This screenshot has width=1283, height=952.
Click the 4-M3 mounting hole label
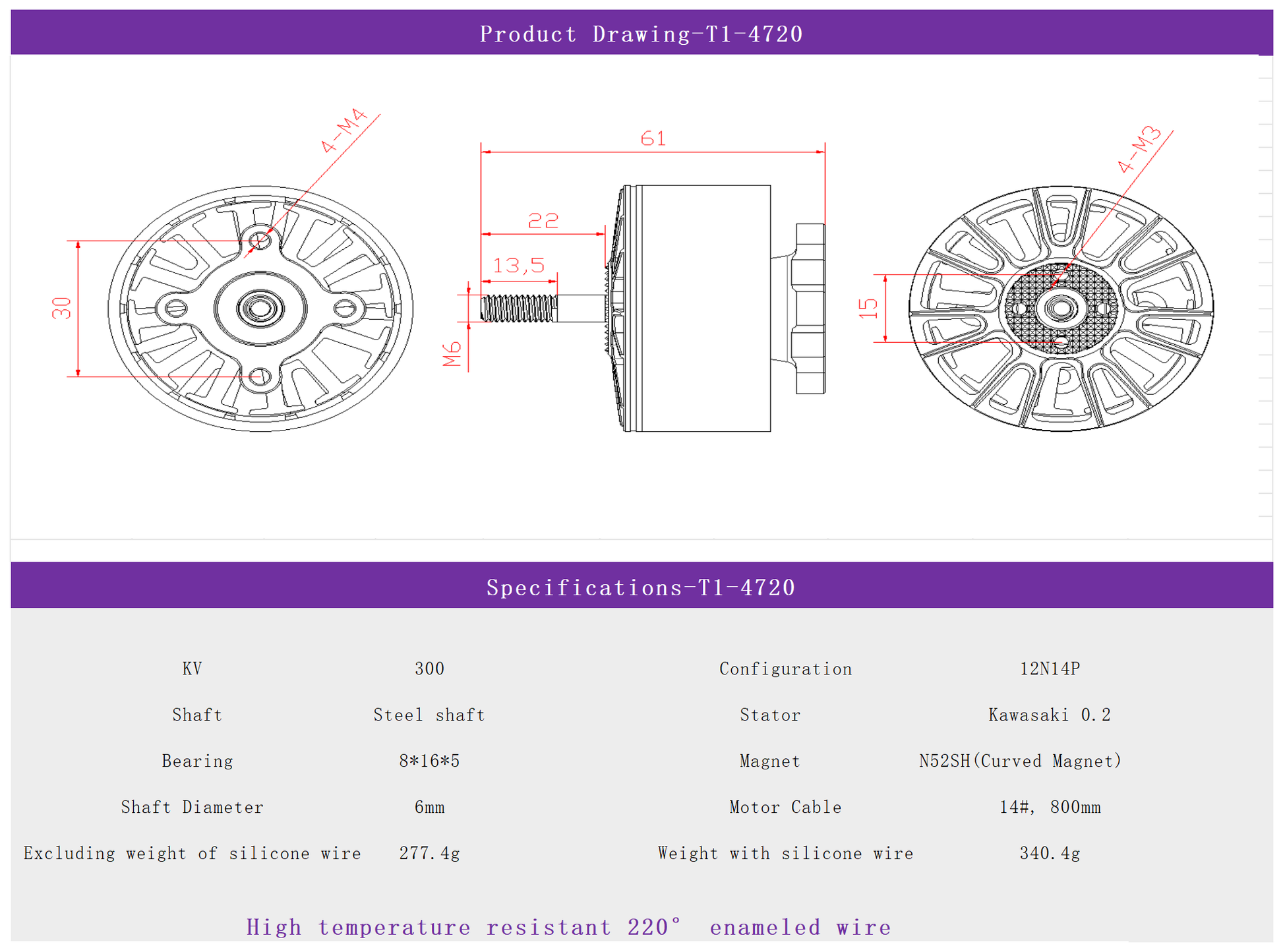click(1139, 149)
